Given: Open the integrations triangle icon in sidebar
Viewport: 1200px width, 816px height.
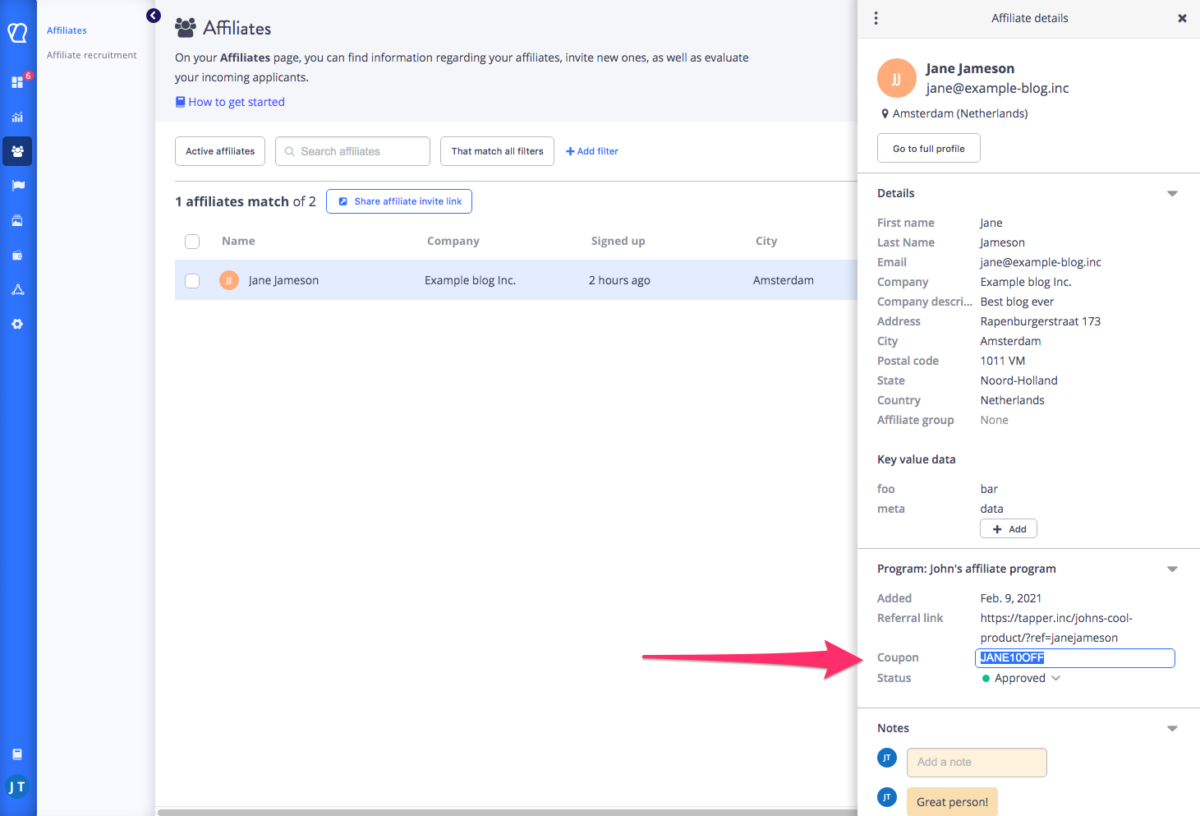Looking at the screenshot, I should pos(17,289).
